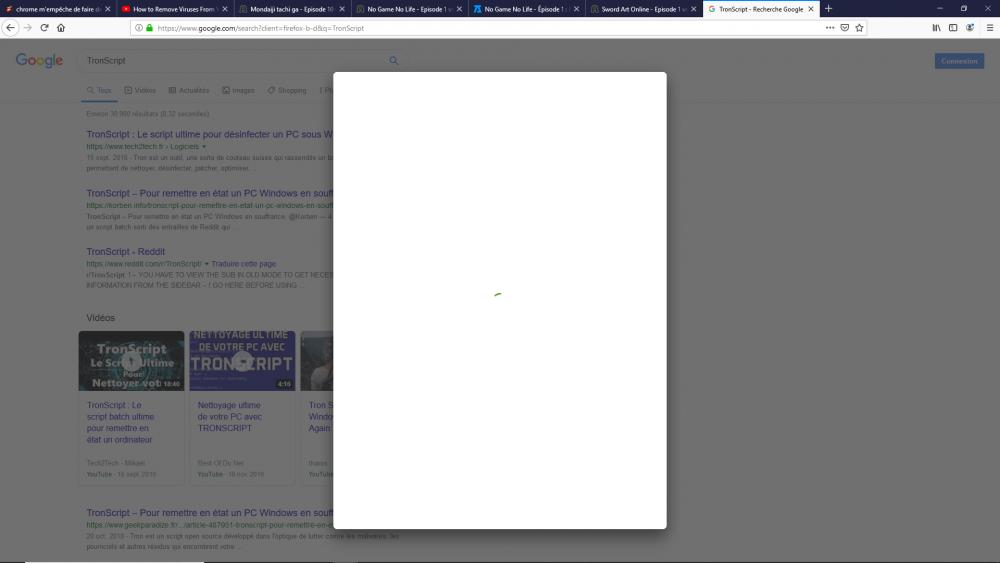Click 'Tech2Tech - Mikael' video source text
The width and height of the screenshot is (1000, 563).
tap(115, 464)
